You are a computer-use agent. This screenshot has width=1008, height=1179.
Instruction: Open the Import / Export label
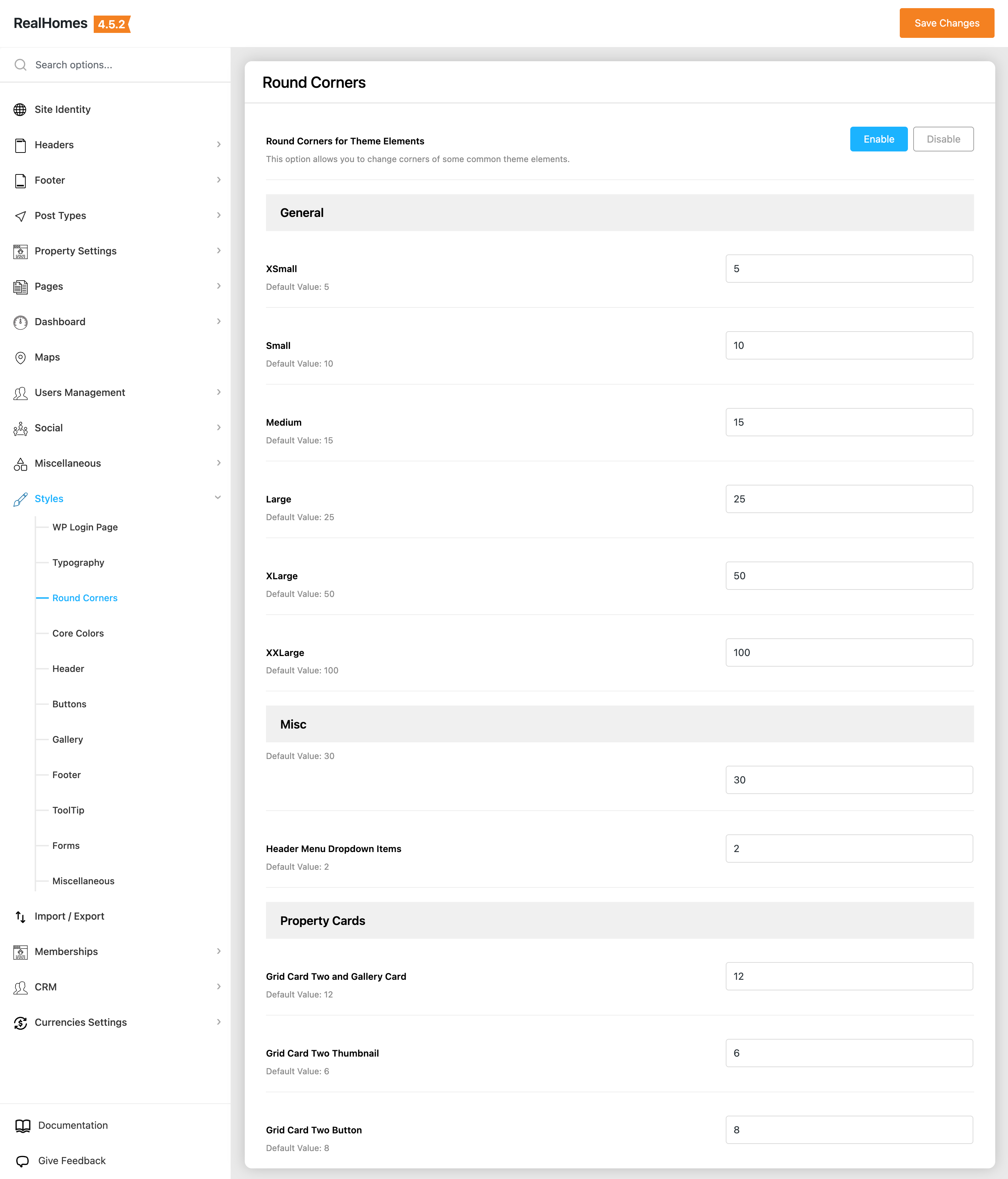69,916
